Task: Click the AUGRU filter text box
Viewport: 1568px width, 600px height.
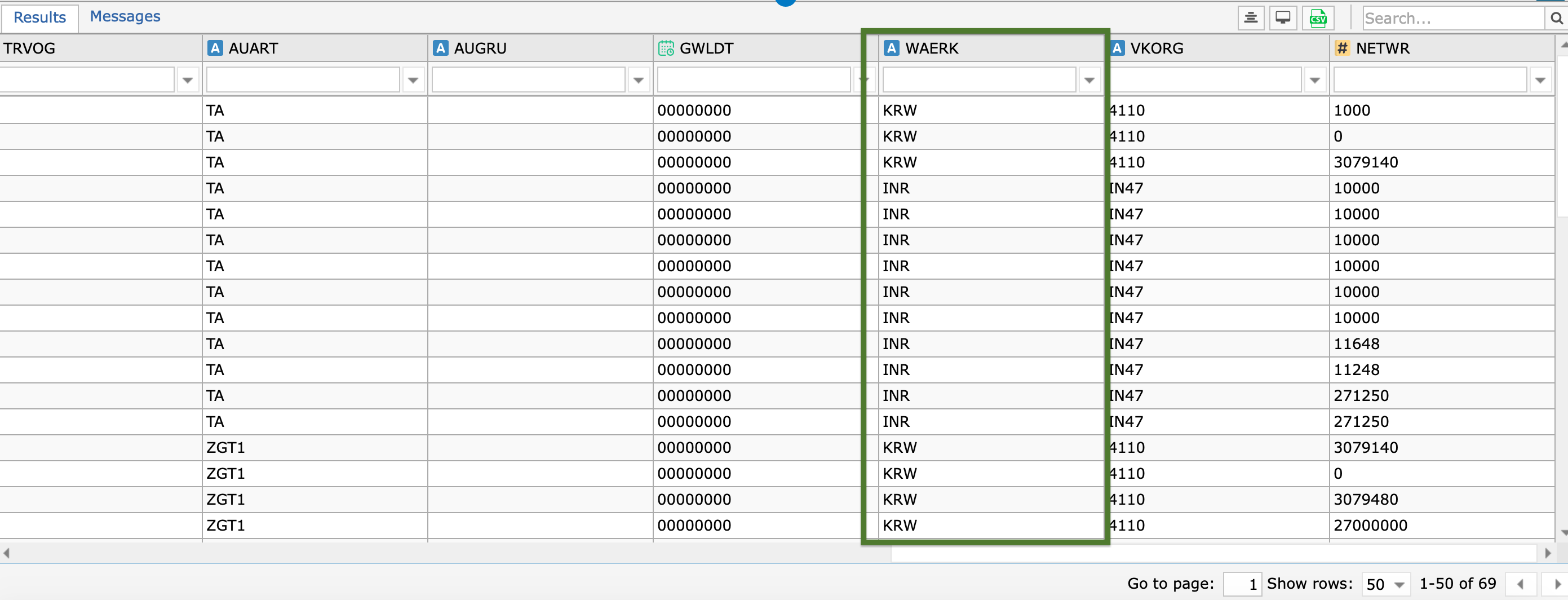Action: (528, 80)
